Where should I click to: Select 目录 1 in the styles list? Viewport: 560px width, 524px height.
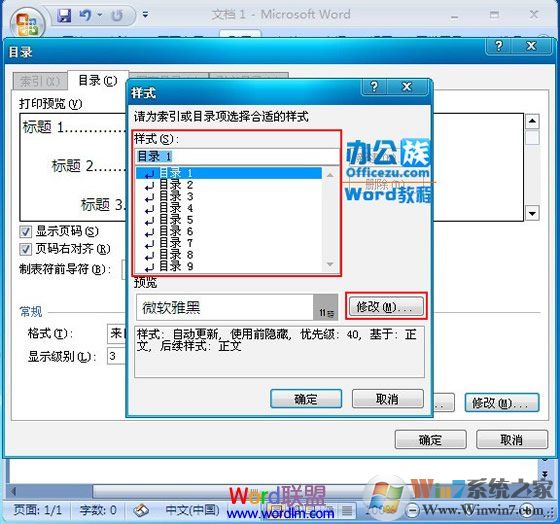[229, 173]
